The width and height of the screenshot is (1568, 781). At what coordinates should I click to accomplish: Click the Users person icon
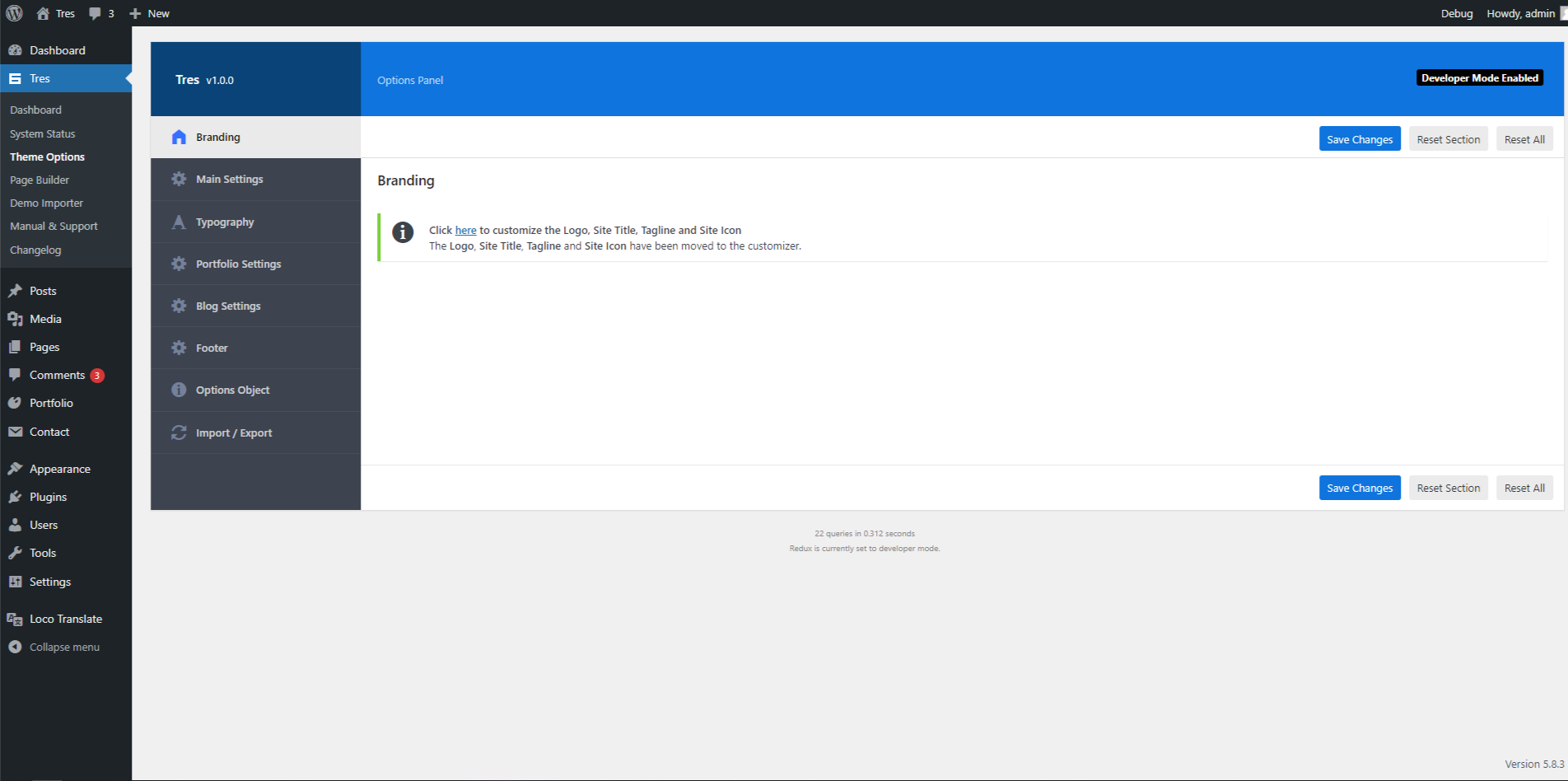coord(15,525)
